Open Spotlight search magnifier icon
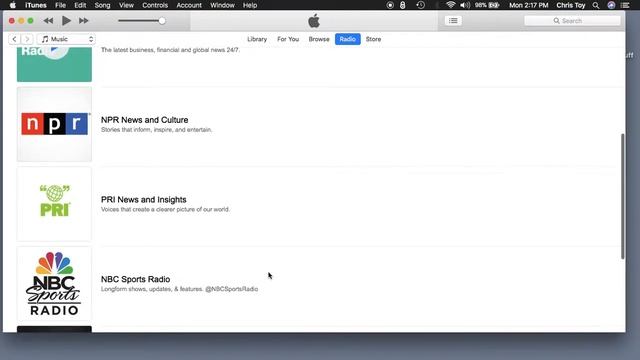 (x=596, y=5)
